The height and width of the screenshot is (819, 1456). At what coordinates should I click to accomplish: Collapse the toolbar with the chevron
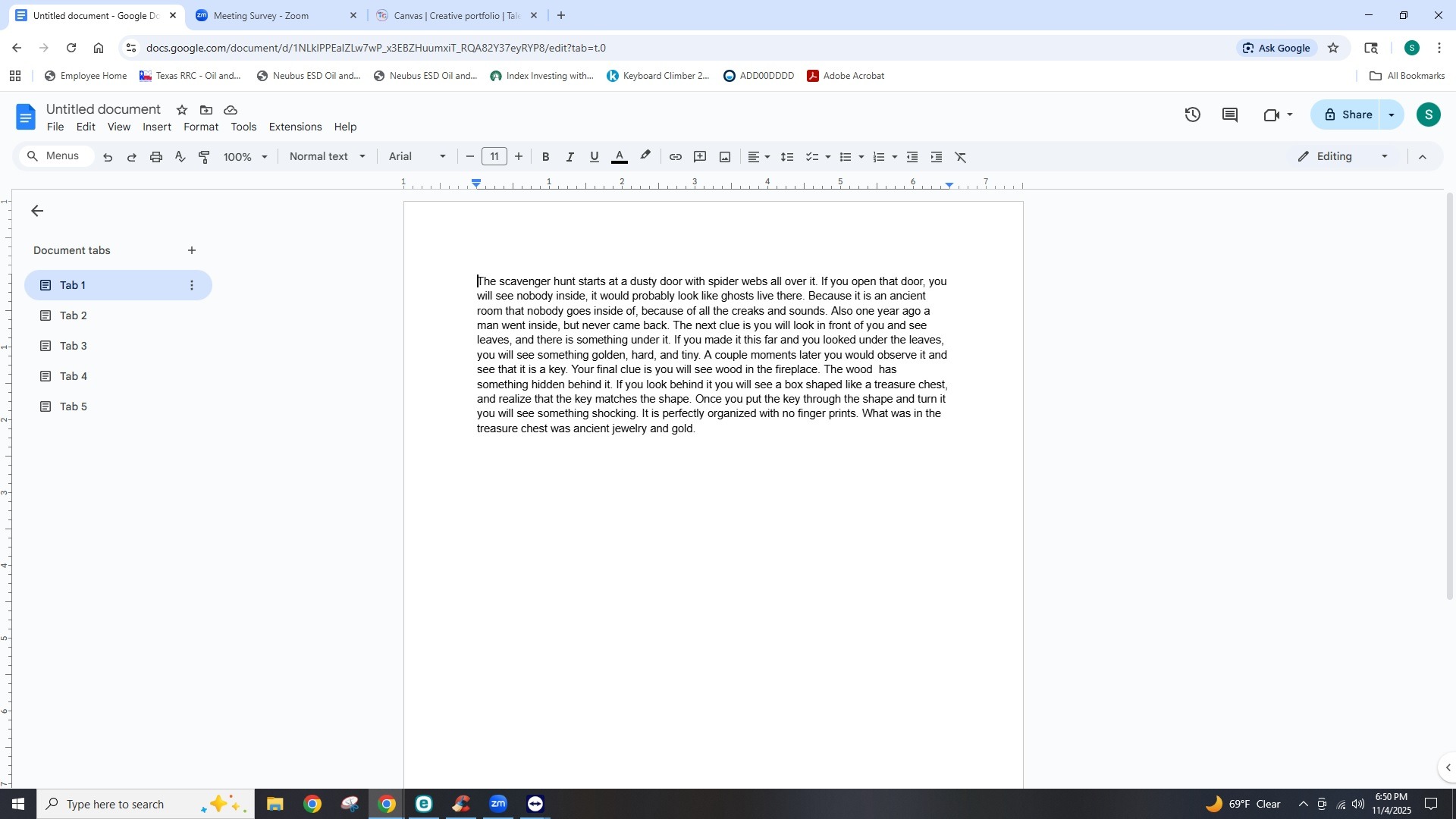point(1423,157)
